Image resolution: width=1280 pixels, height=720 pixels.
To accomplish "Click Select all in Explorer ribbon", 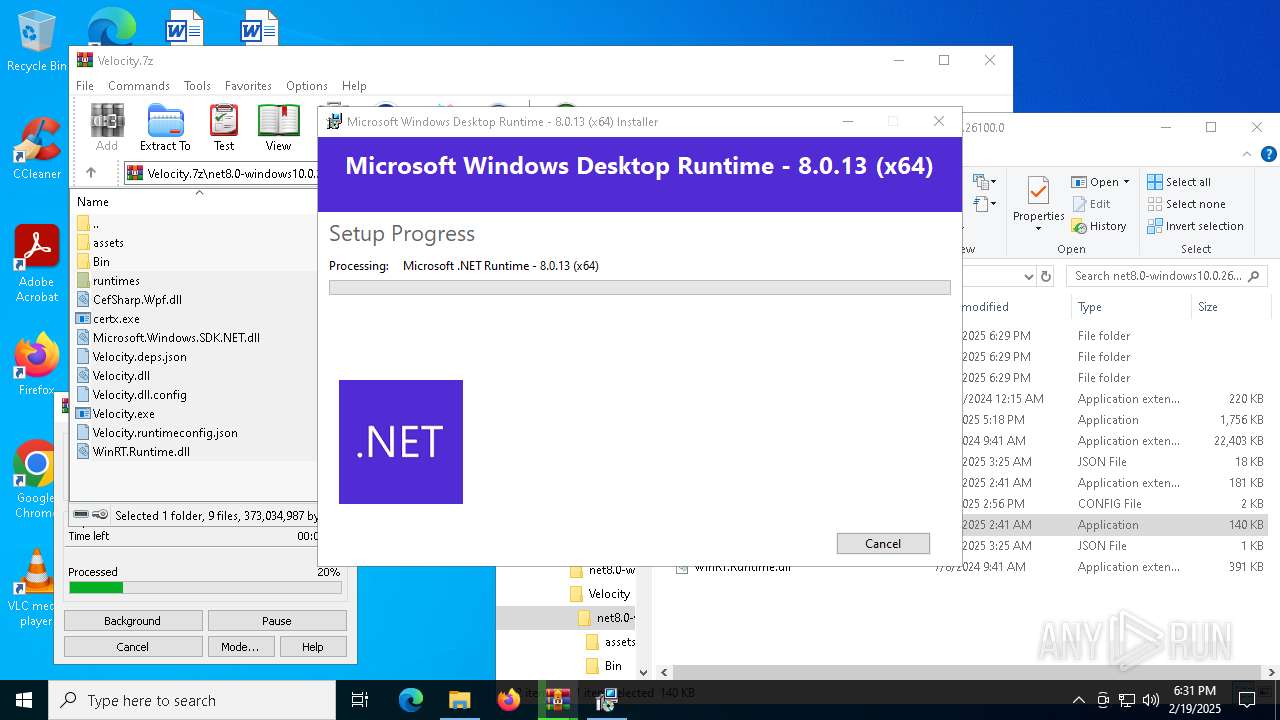I will click(1179, 182).
